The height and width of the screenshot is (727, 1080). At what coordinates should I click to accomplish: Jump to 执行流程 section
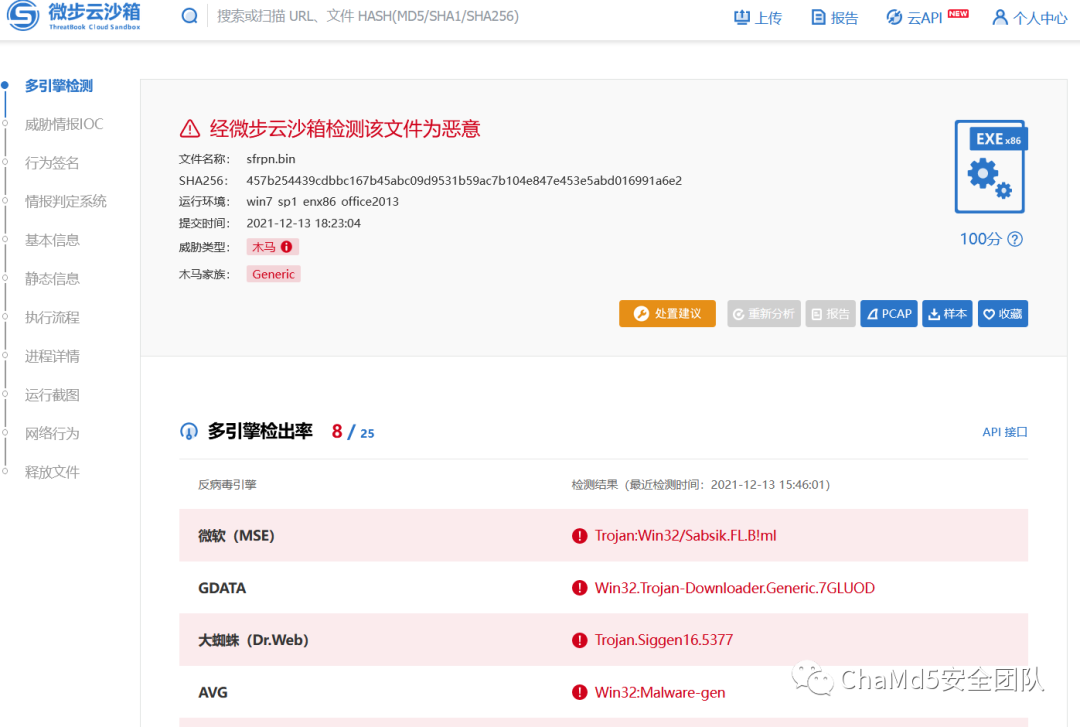(x=52, y=317)
